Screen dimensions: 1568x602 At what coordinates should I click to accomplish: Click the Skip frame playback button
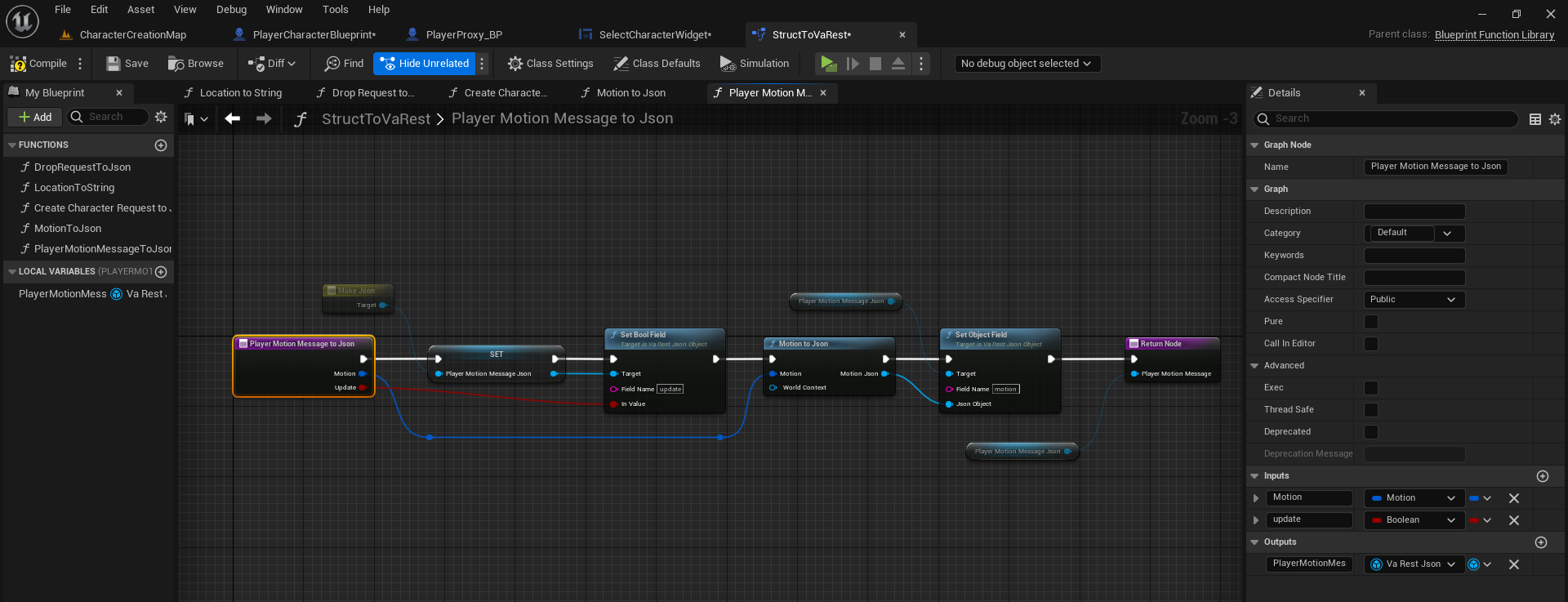[x=853, y=64]
